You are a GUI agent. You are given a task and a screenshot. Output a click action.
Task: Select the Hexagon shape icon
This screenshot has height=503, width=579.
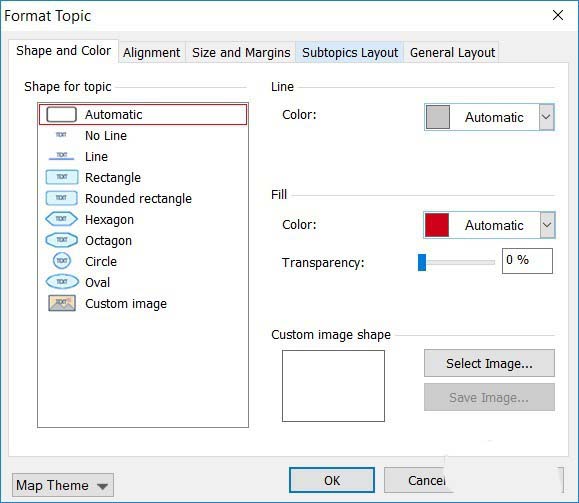[61, 219]
